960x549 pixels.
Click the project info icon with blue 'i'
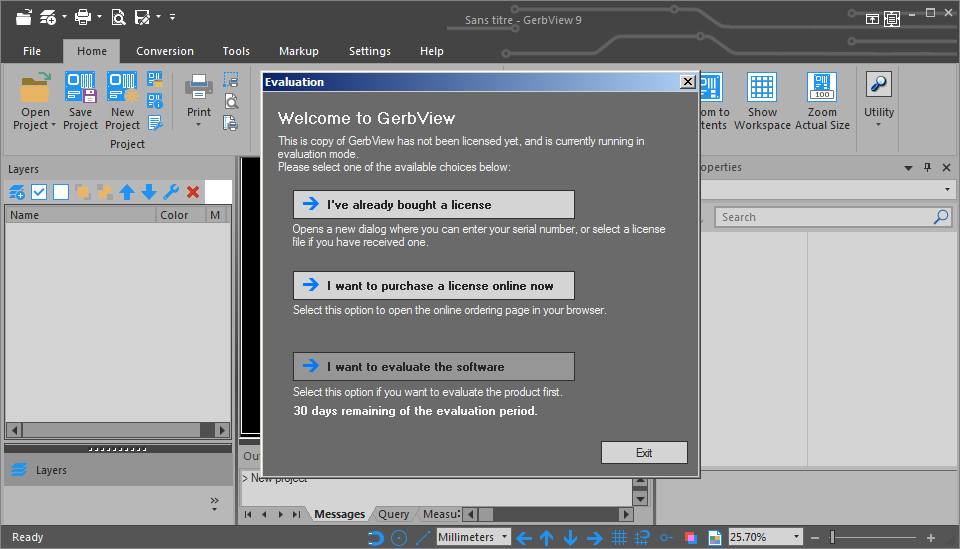[x=155, y=101]
